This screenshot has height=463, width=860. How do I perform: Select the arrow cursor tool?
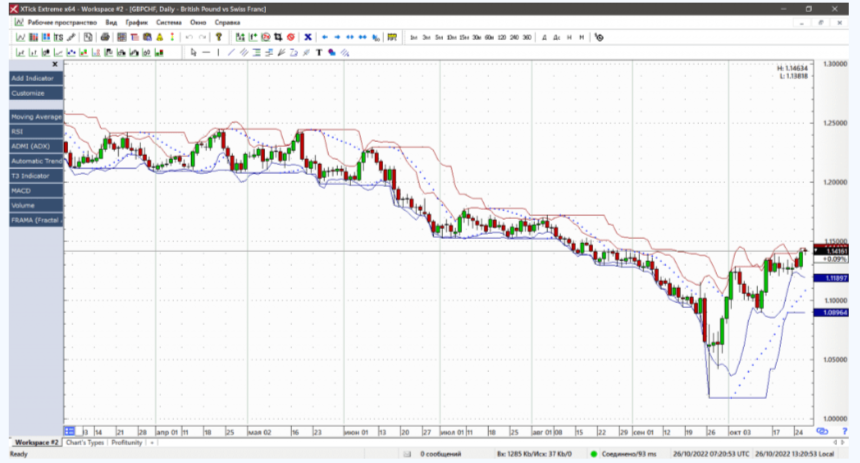[192, 52]
